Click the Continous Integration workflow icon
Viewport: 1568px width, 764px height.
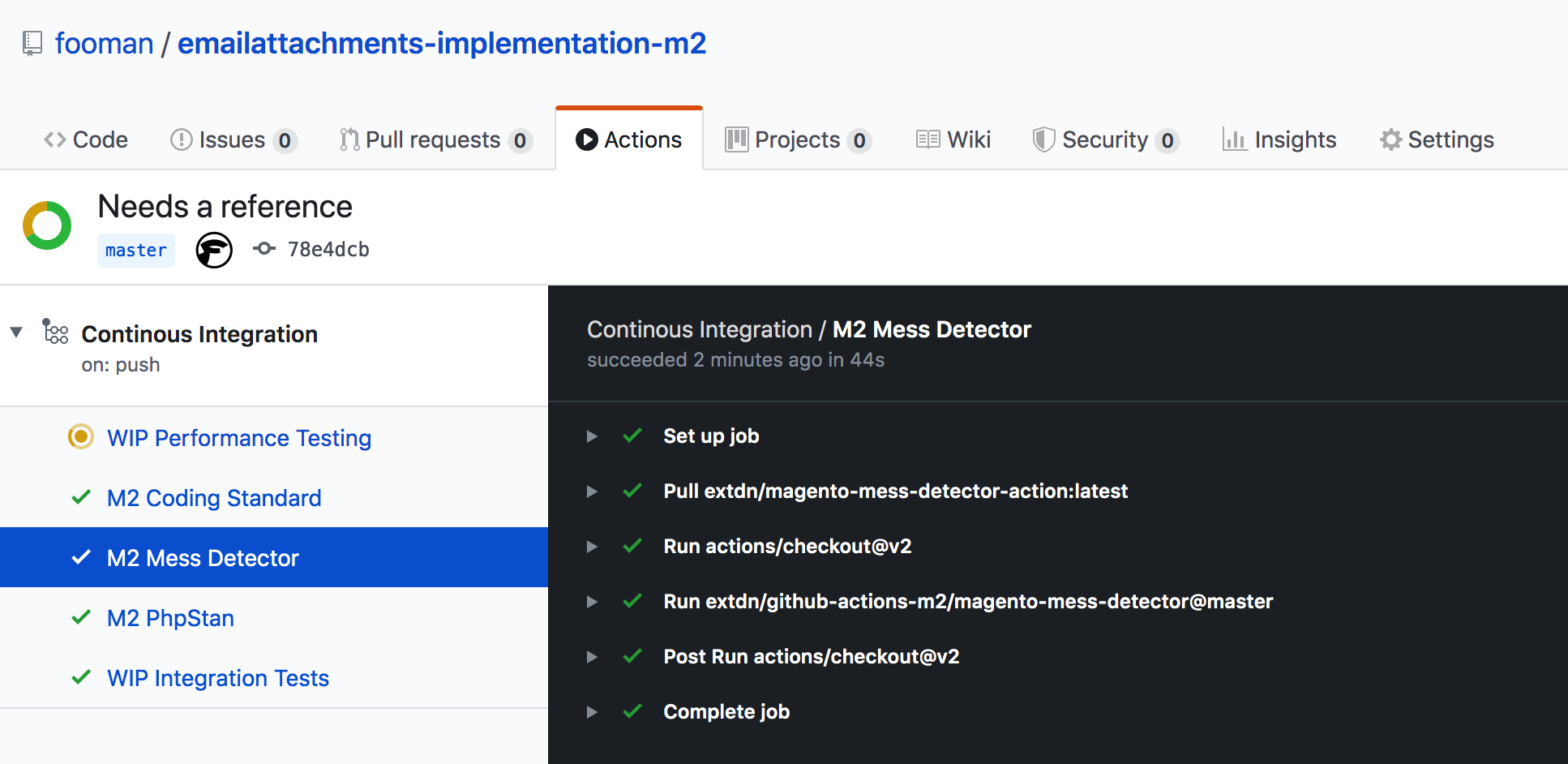(55, 333)
